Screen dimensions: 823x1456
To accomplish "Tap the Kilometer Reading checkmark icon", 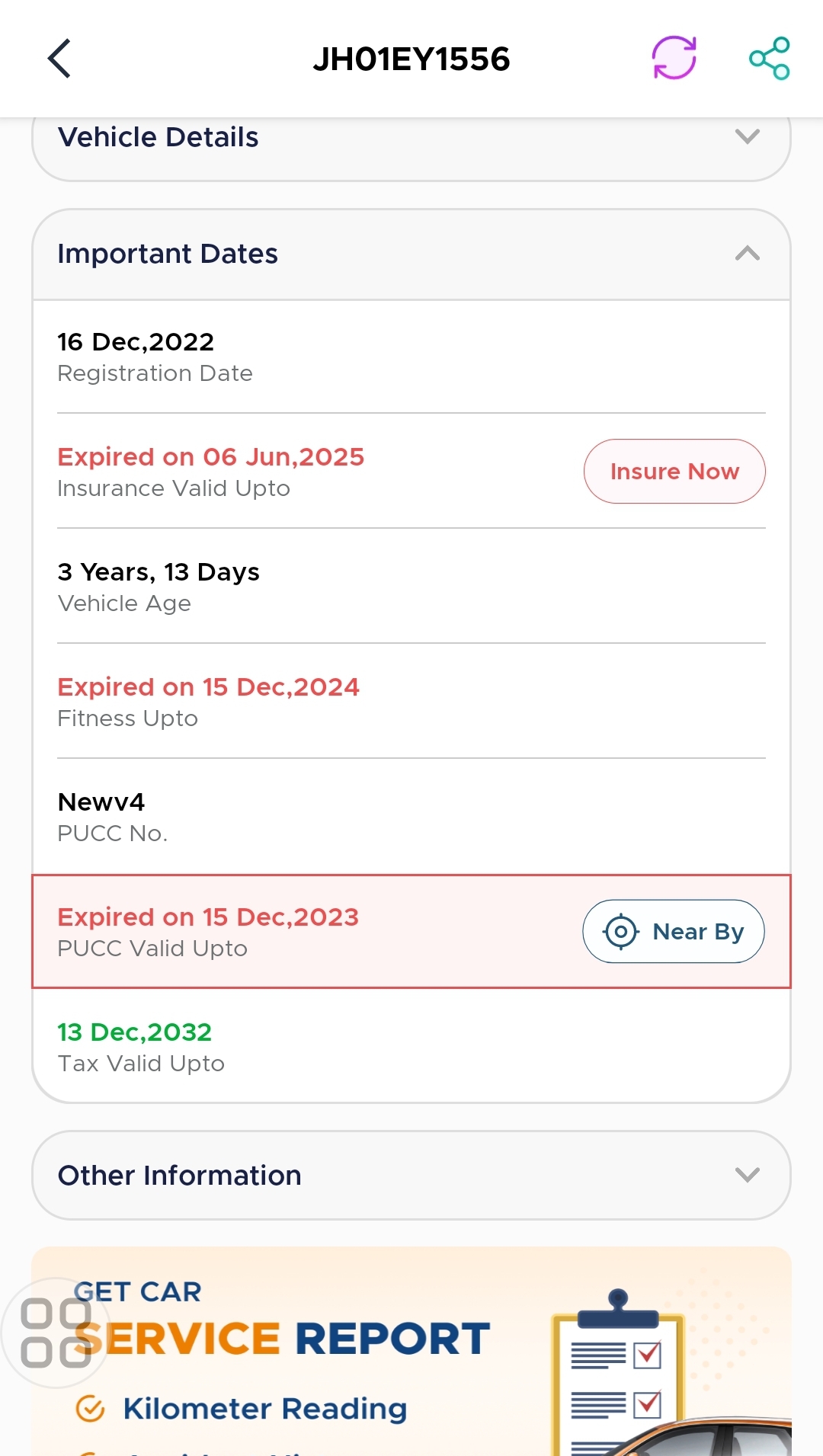I will (x=91, y=1408).
